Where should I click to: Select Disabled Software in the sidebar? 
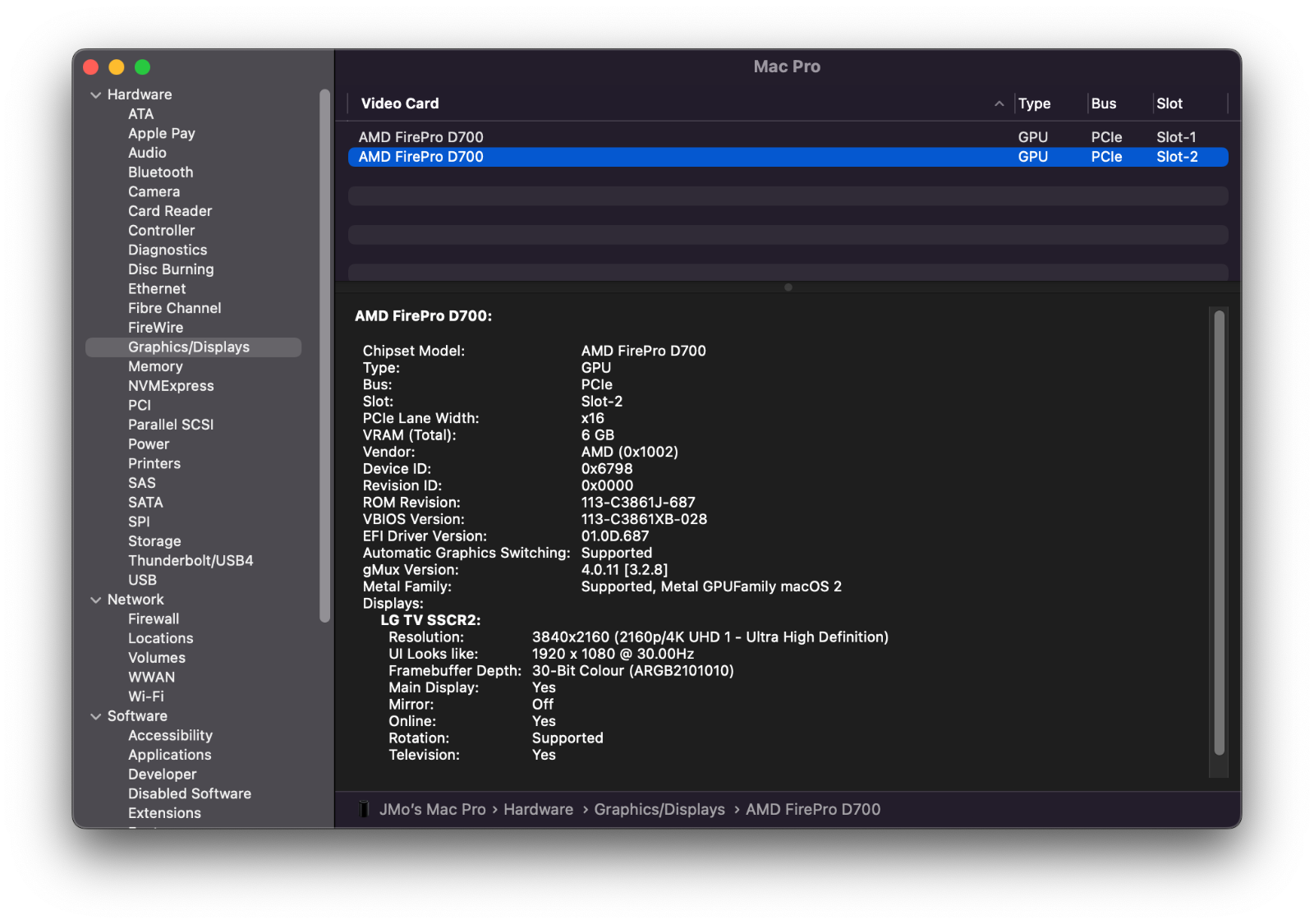(190, 794)
